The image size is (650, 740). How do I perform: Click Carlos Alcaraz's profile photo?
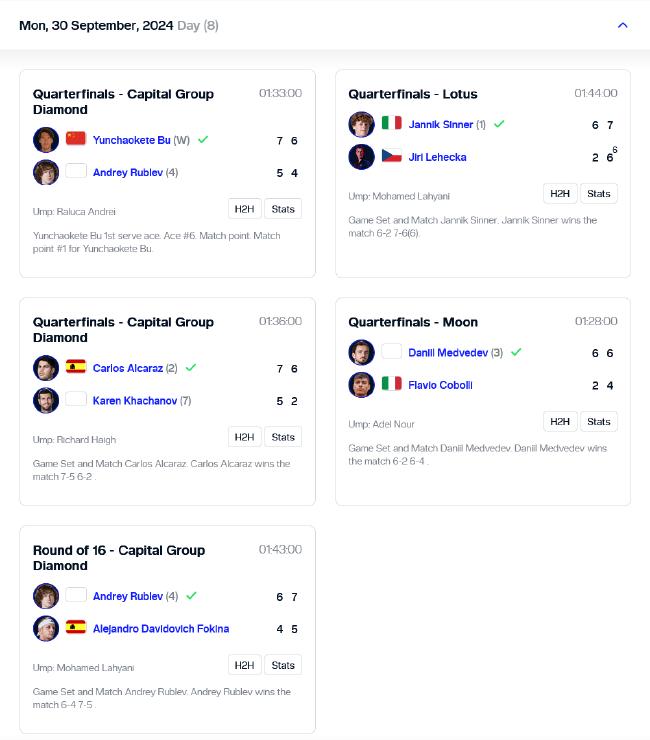click(46, 368)
